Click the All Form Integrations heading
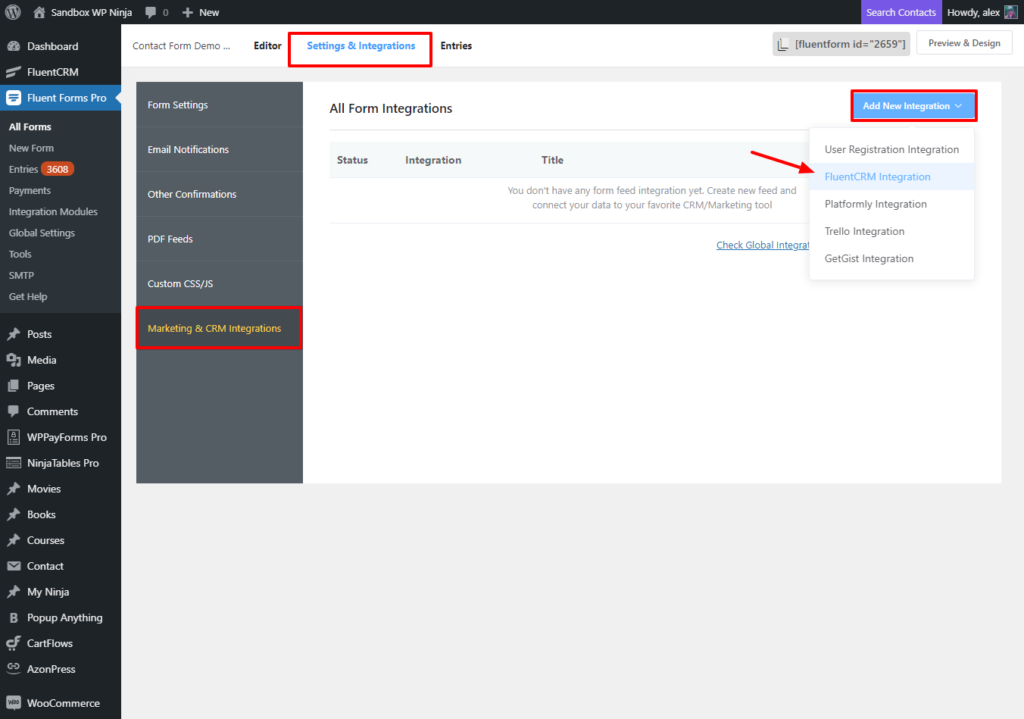Screen dimensions: 1024x719 point(391,108)
